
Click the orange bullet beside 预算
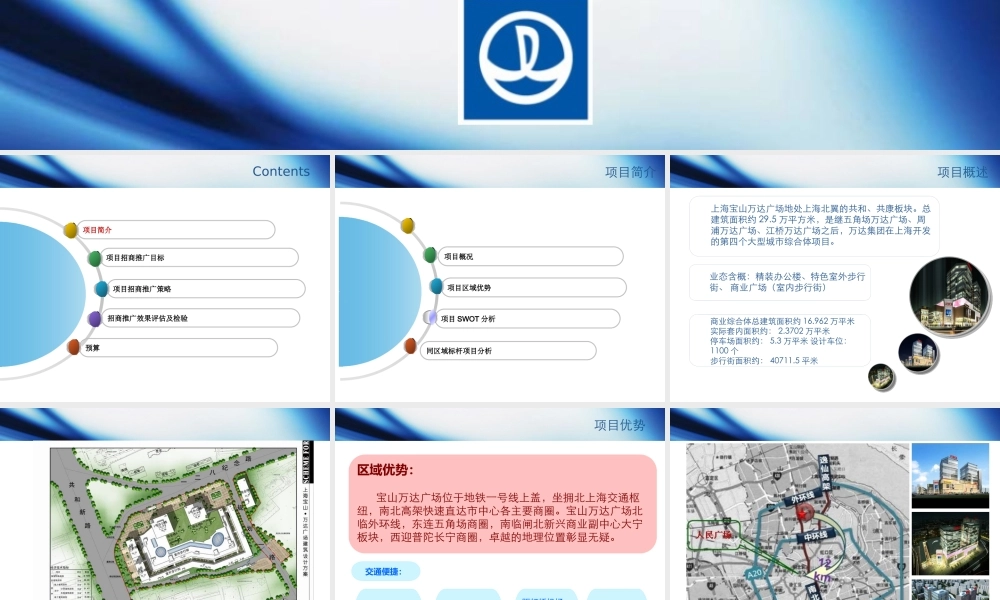[x=73, y=347]
